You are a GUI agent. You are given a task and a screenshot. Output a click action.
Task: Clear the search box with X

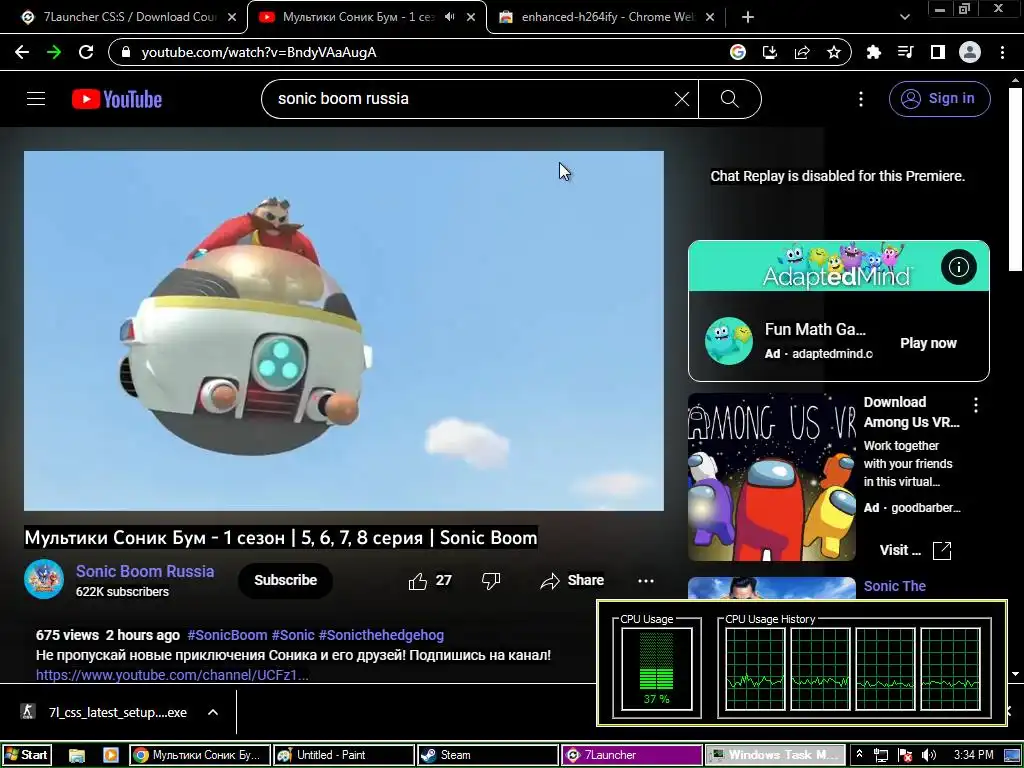coord(682,99)
